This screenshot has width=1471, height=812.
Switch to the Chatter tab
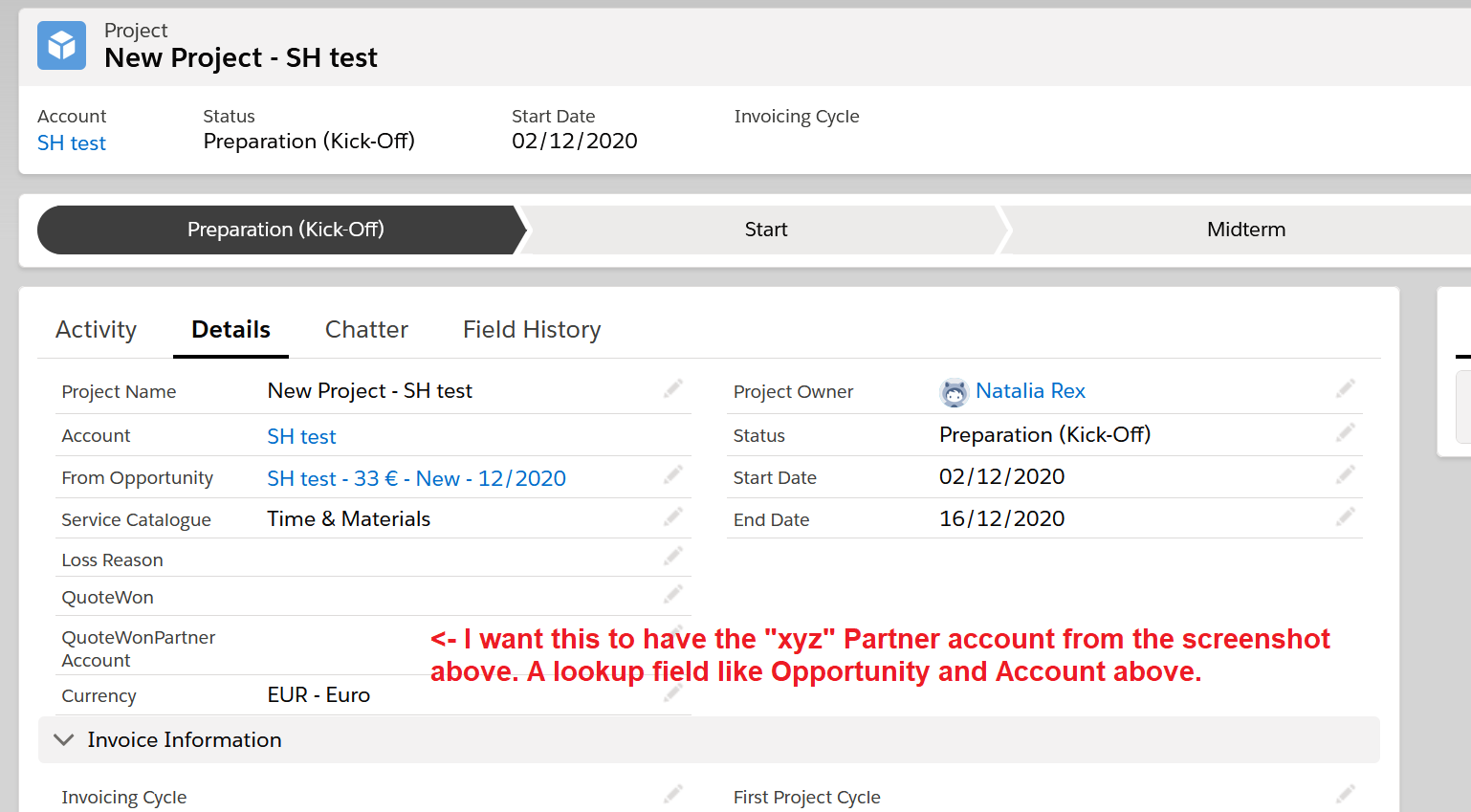(366, 329)
